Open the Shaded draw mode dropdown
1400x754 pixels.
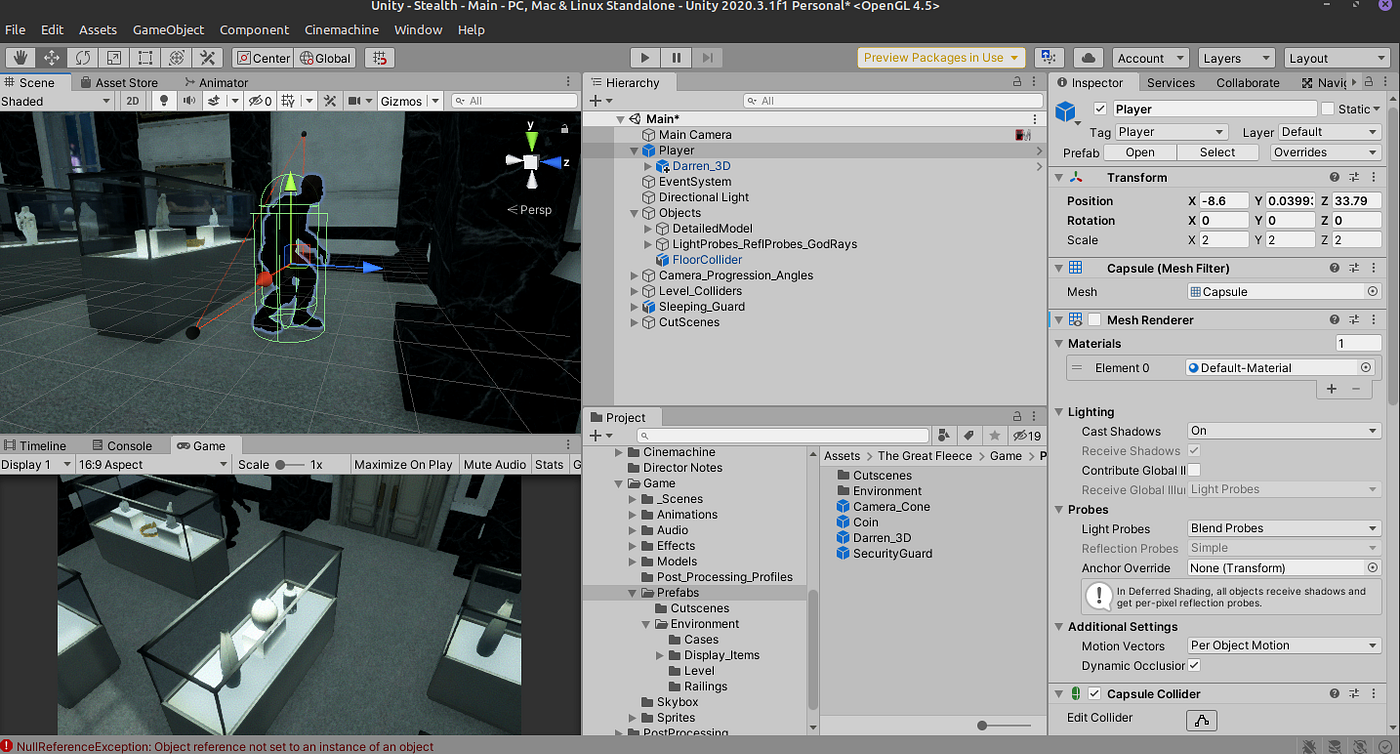coord(56,100)
